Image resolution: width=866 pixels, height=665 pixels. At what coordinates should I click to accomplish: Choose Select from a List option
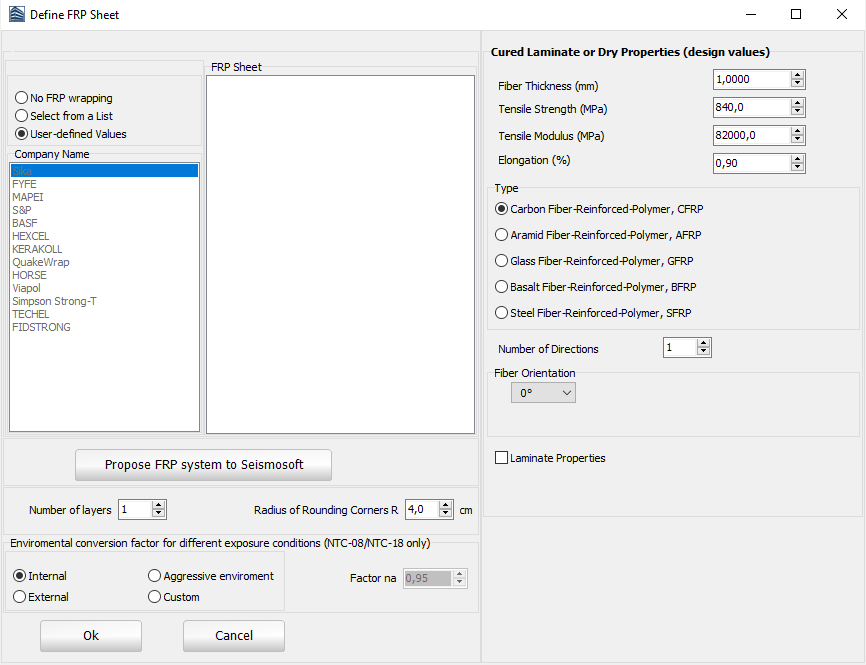click(x=22, y=116)
